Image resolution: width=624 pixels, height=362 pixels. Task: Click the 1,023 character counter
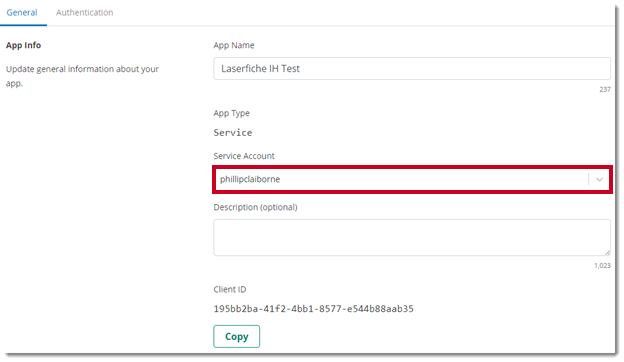click(602, 266)
